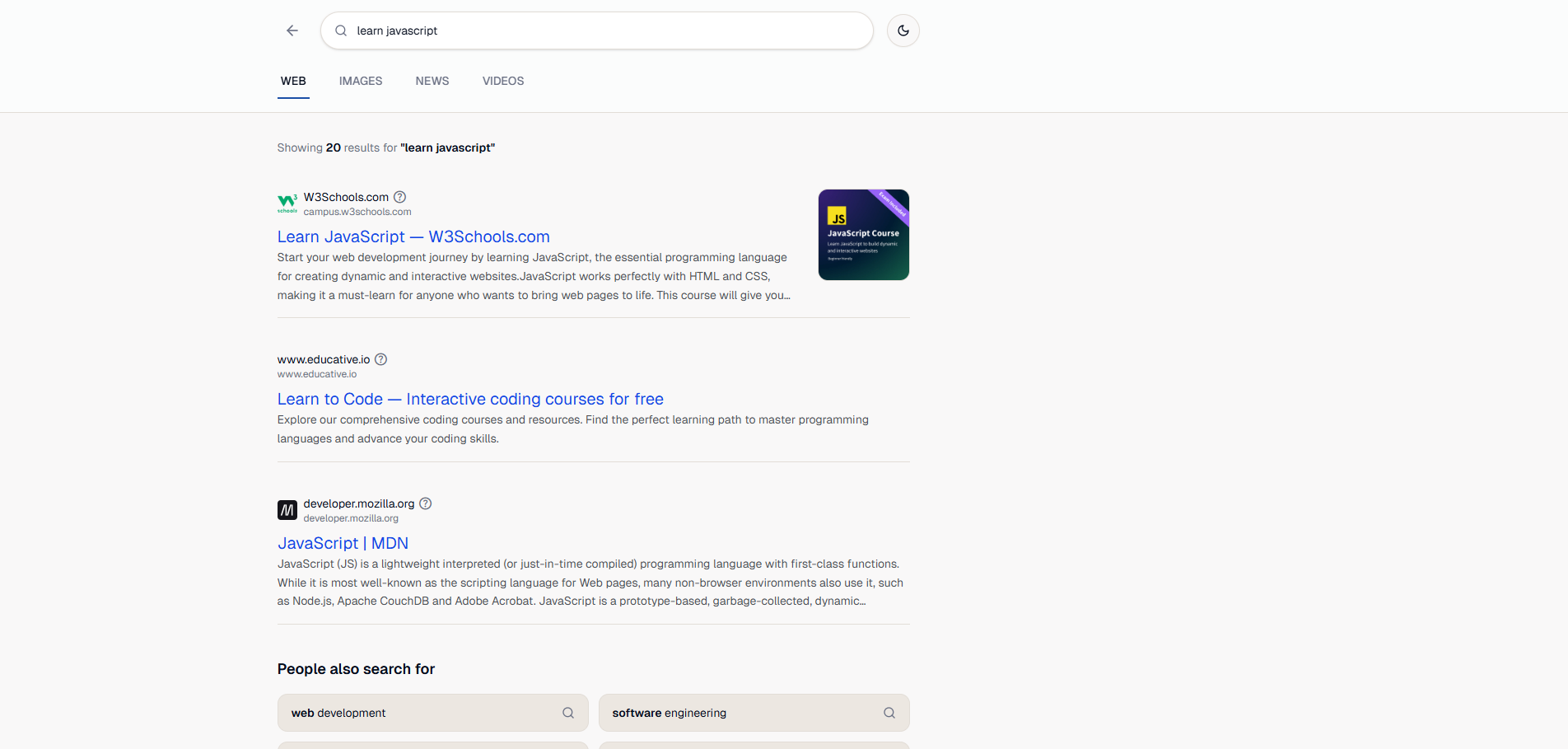The image size is (1568, 749).
Task: Open the Videos tab
Action: click(503, 81)
